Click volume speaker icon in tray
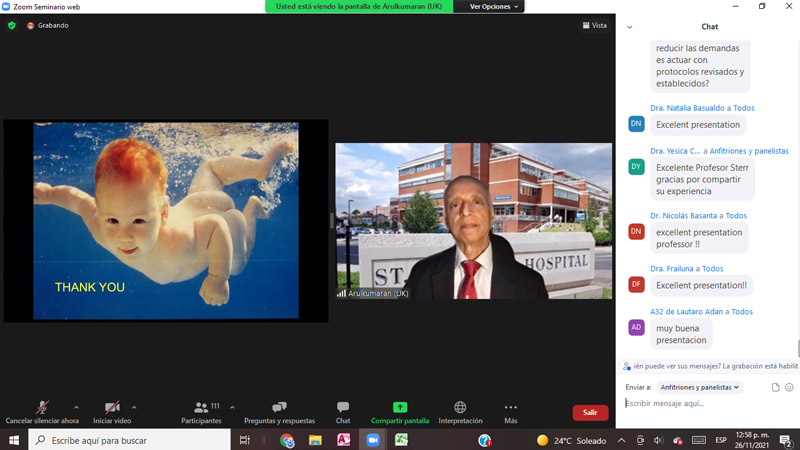 pyautogui.click(x=659, y=440)
